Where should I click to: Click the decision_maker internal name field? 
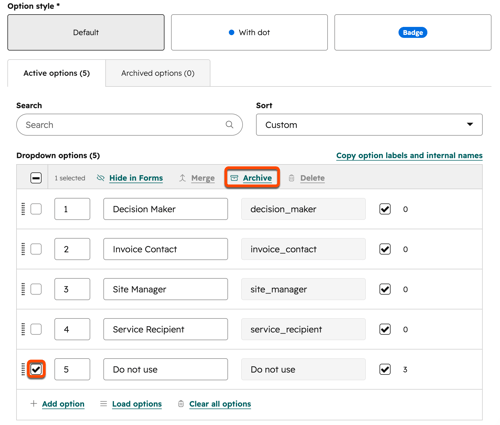pos(303,209)
